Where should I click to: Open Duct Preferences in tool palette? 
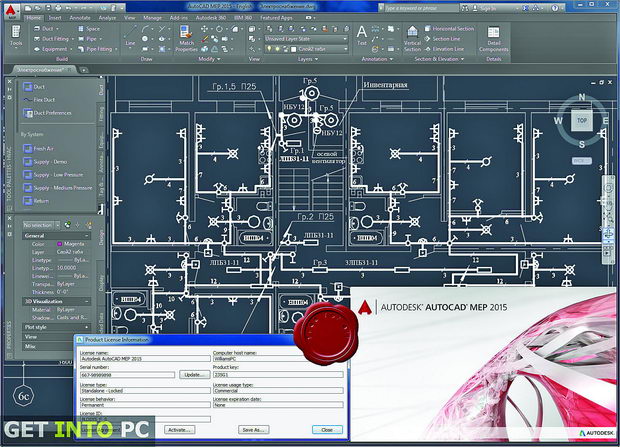(x=47, y=113)
